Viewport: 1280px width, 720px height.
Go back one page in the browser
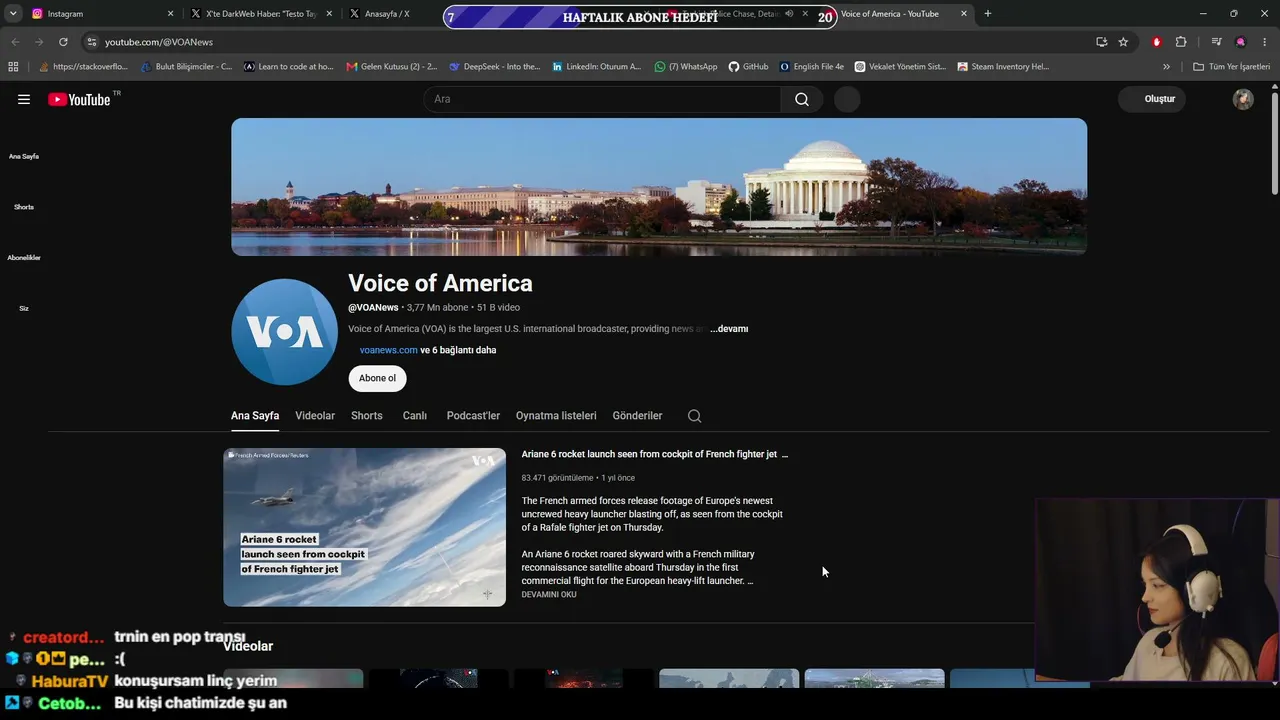(x=14, y=42)
